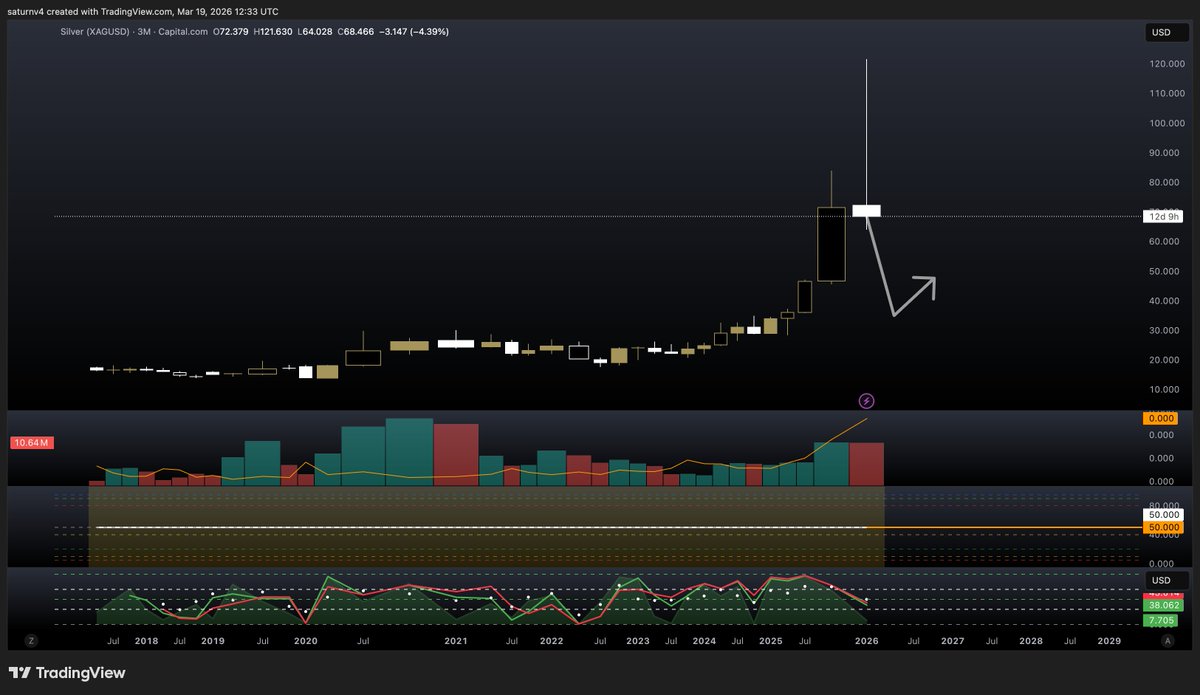Click the green 7.705 value label
The height and width of the screenshot is (695, 1200).
1161,621
